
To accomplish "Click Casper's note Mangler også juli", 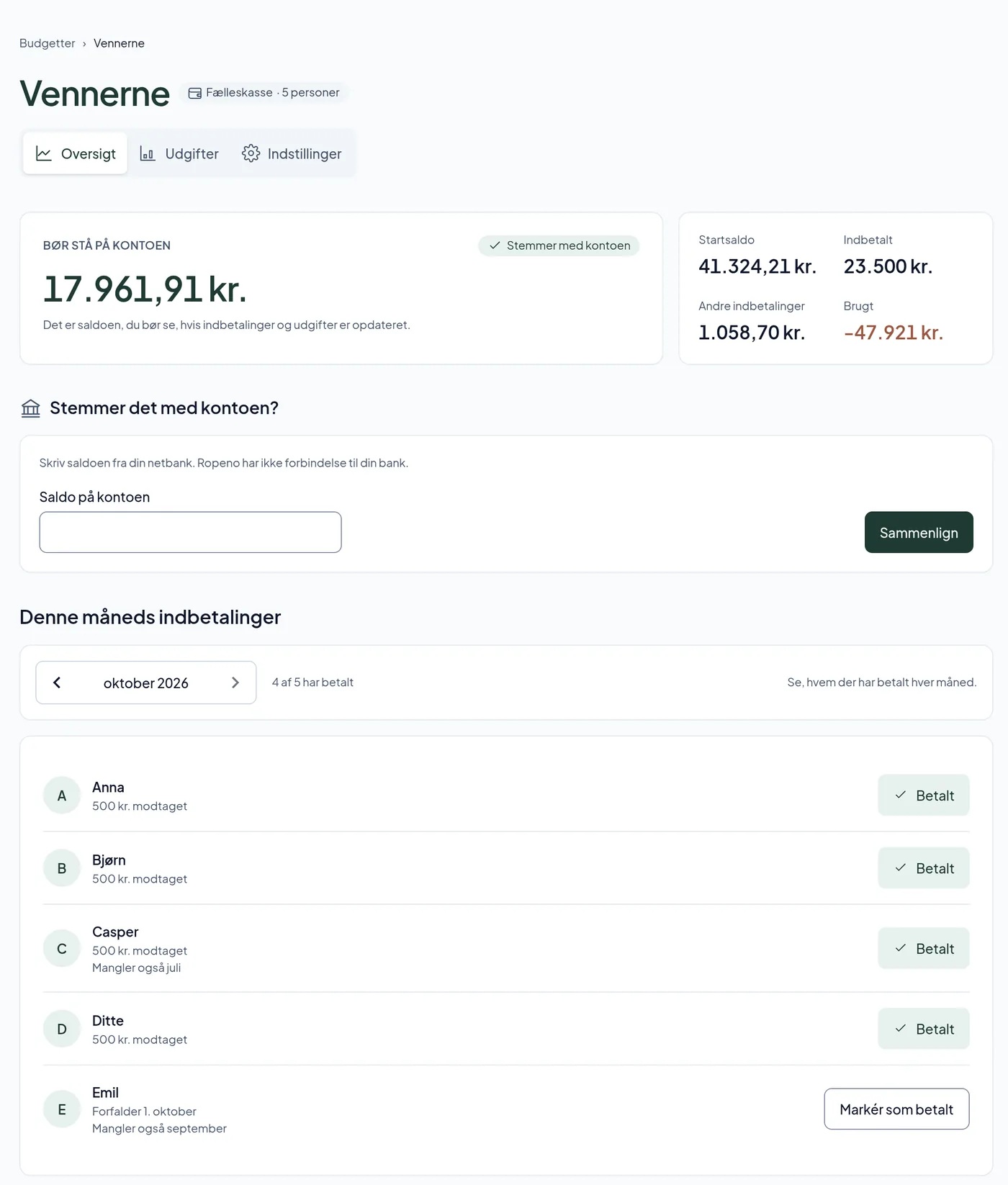I will coord(137,968).
